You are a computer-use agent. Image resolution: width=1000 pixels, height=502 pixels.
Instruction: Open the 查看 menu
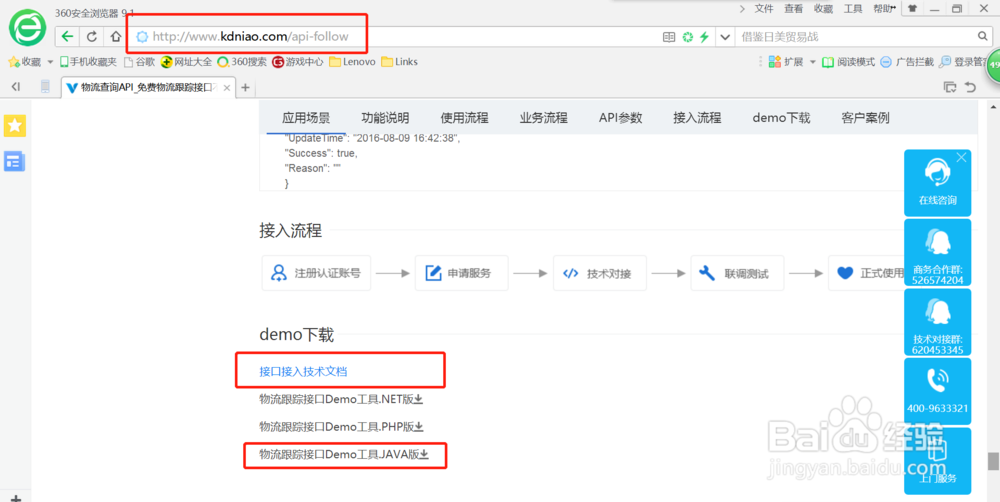[794, 8]
